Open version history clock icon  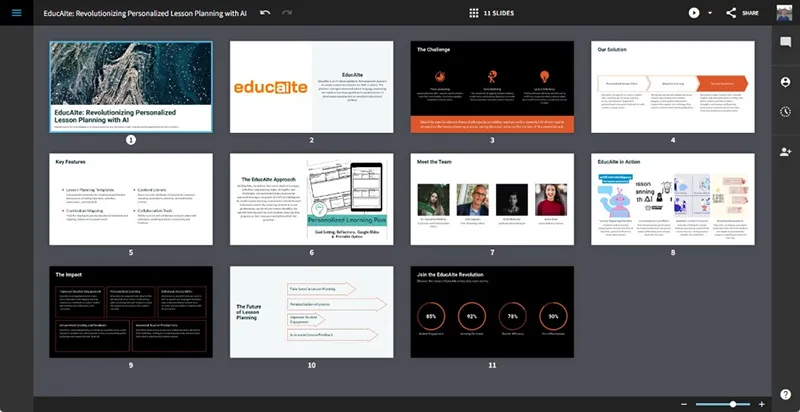pyautogui.click(x=786, y=112)
